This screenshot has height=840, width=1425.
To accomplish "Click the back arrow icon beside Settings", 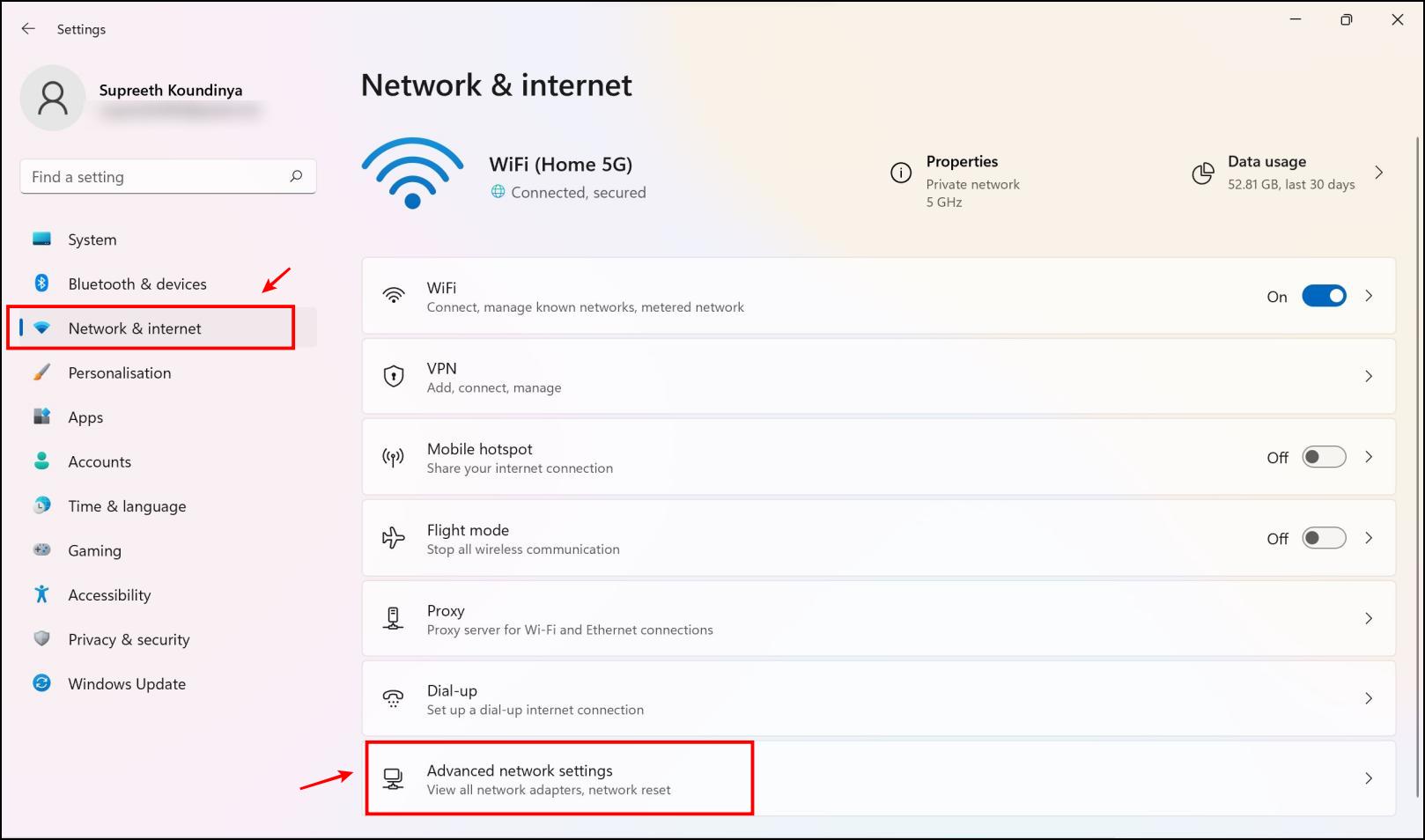I will pos(28,29).
